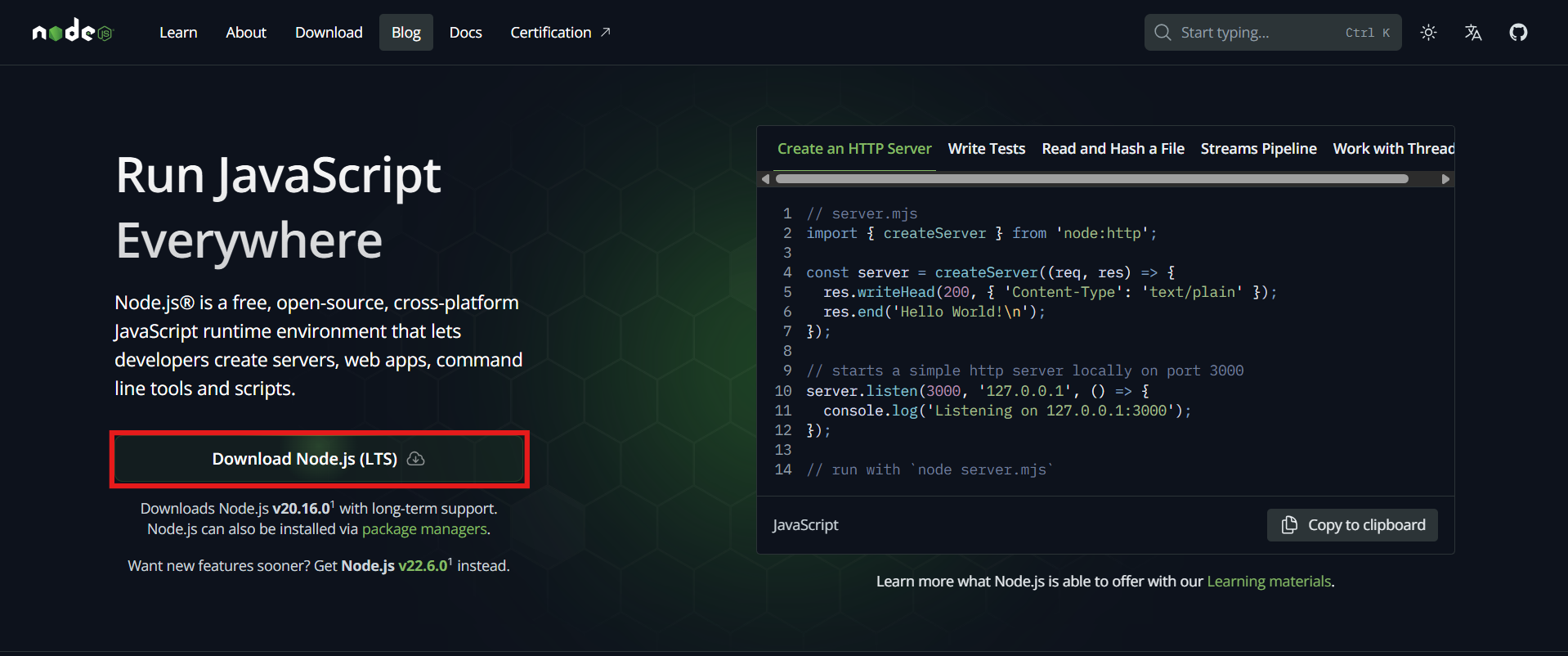Click the search magnifier icon

point(1163,33)
